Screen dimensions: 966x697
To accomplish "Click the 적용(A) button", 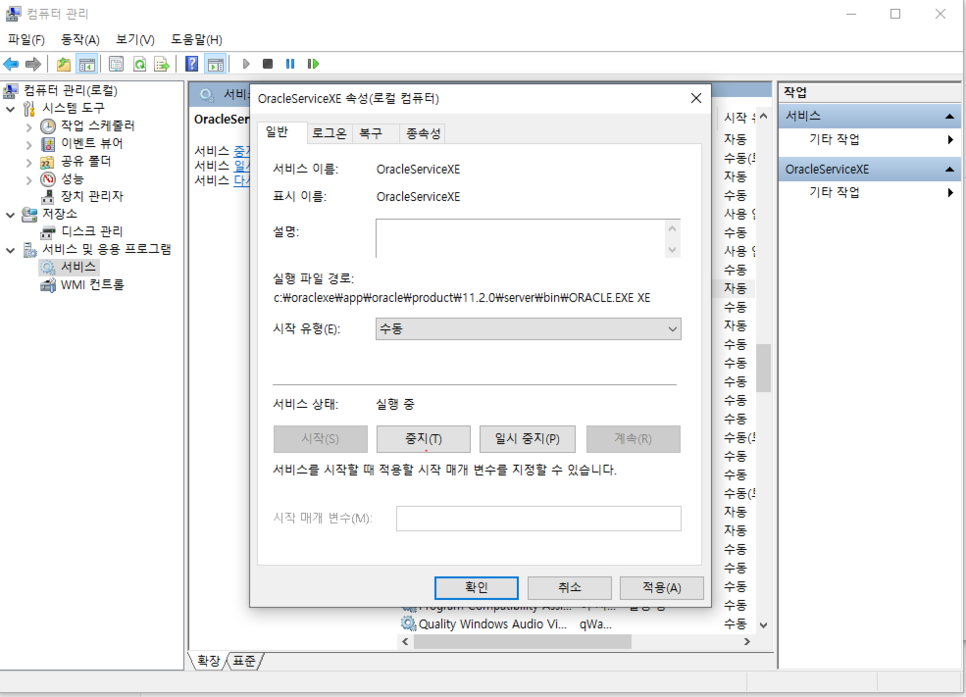I will (x=662, y=588).
